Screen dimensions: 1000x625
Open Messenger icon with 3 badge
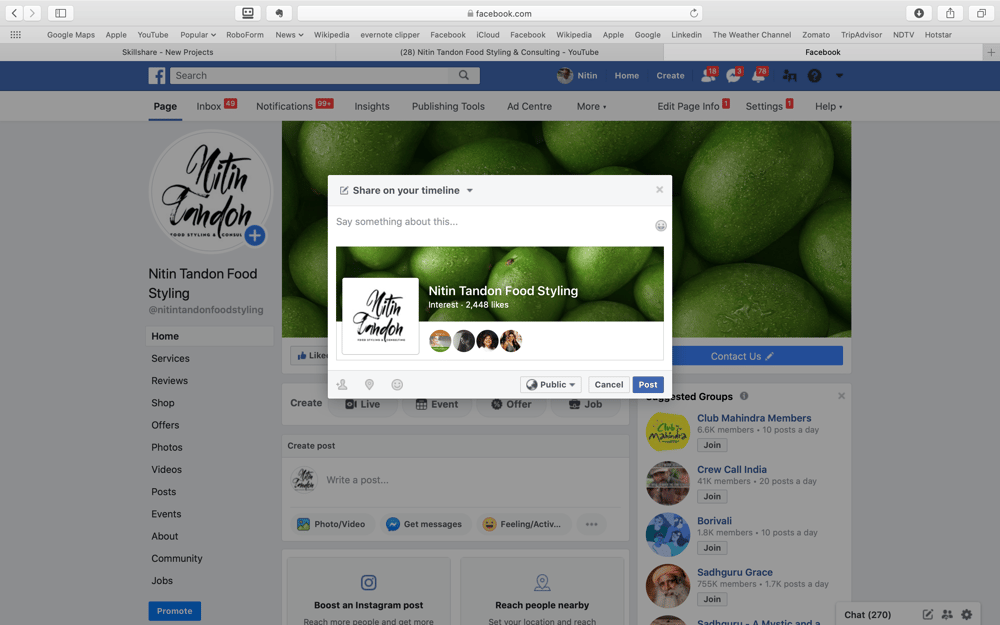(733, 75)
